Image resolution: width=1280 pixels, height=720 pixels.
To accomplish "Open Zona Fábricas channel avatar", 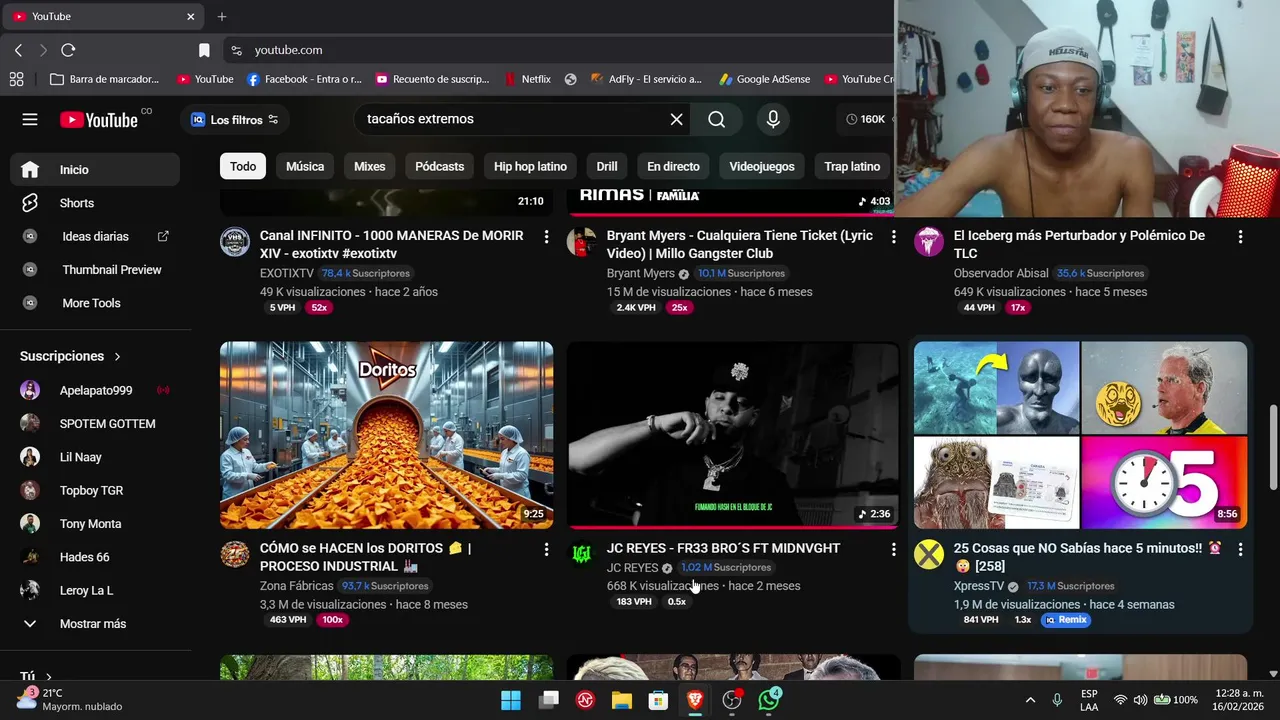I will (235, 555).
